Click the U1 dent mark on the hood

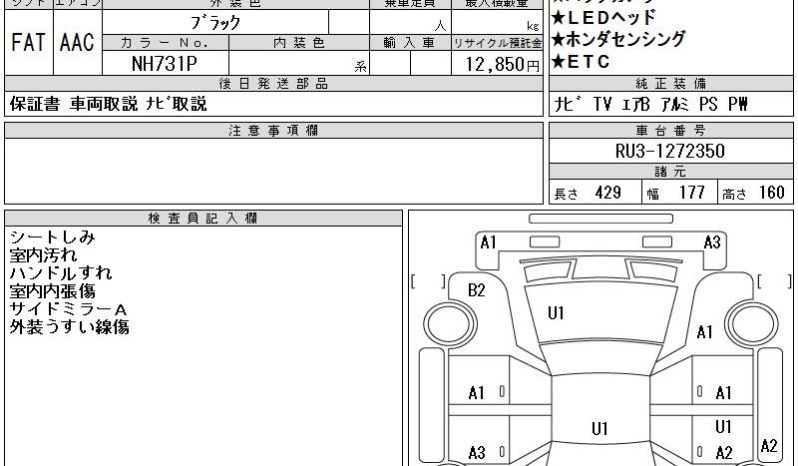click(556, 314)
